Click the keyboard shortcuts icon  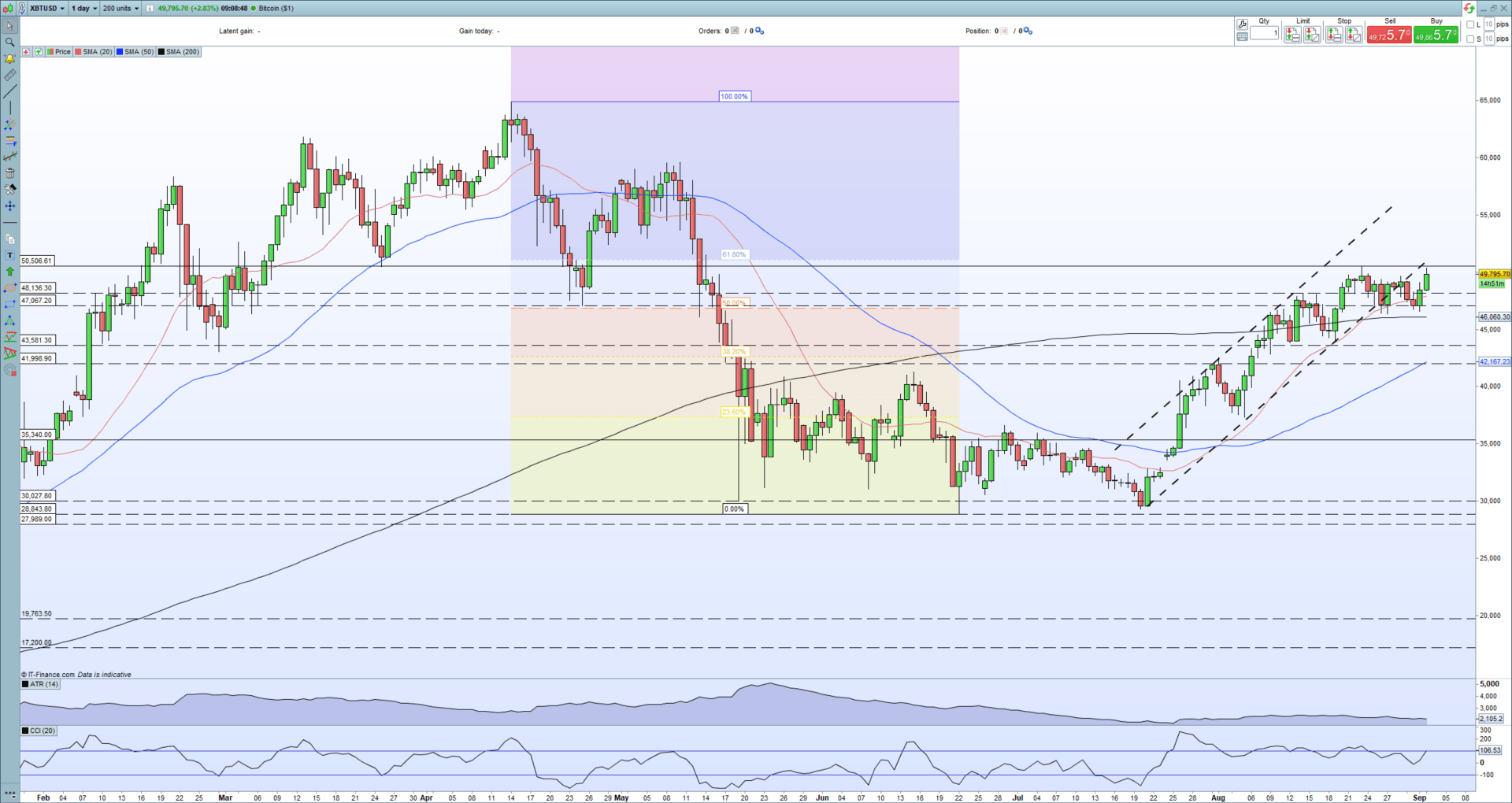click(1242, 36)
